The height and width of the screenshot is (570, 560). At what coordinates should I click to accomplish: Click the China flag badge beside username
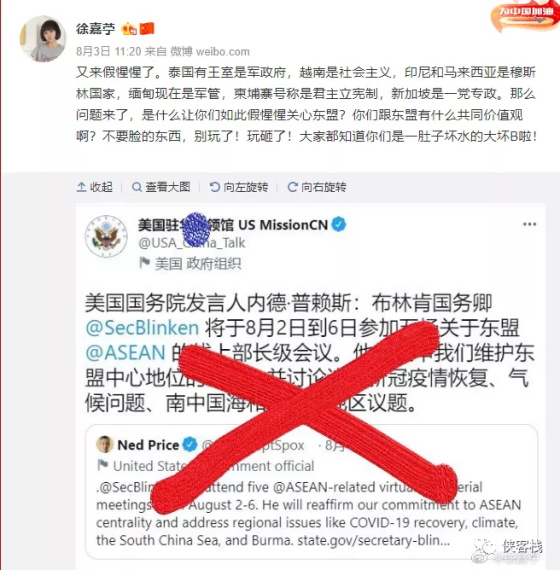pos(147,28)
